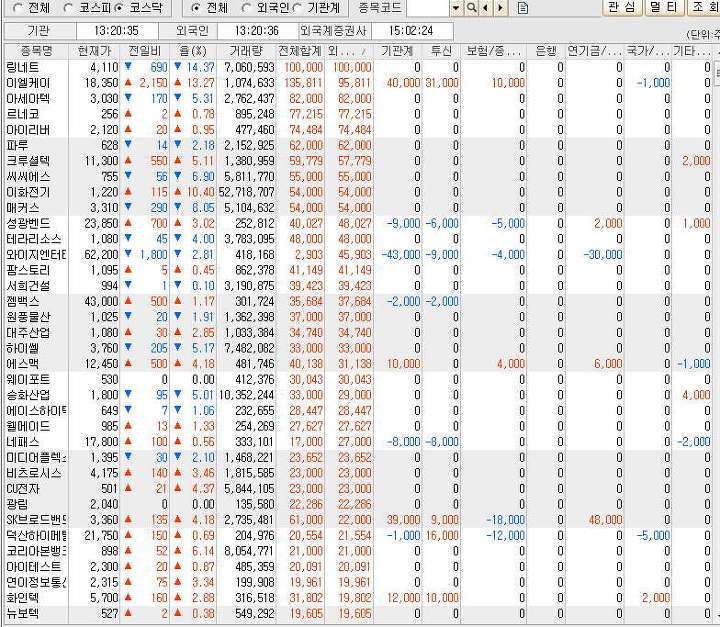Select the 서희건설 stock row
This screenshot has height=627, width=720.
click(x=360, y=286)
